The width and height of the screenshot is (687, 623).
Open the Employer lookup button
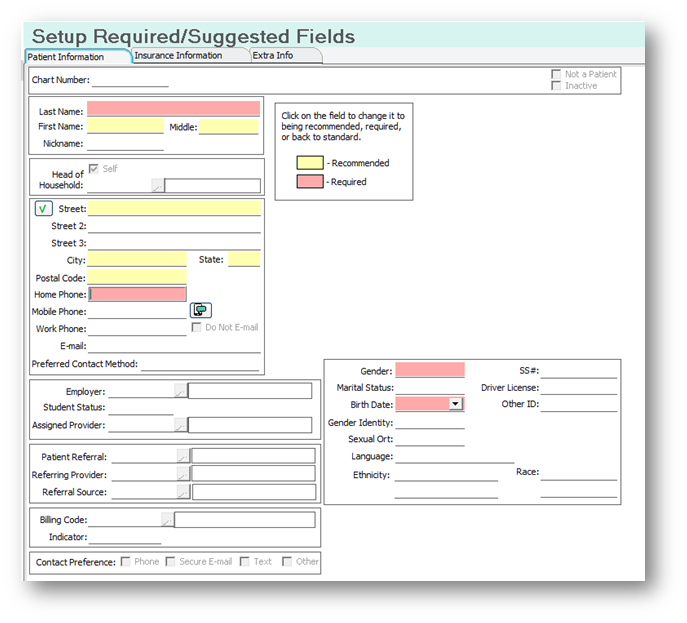point(181,391)
